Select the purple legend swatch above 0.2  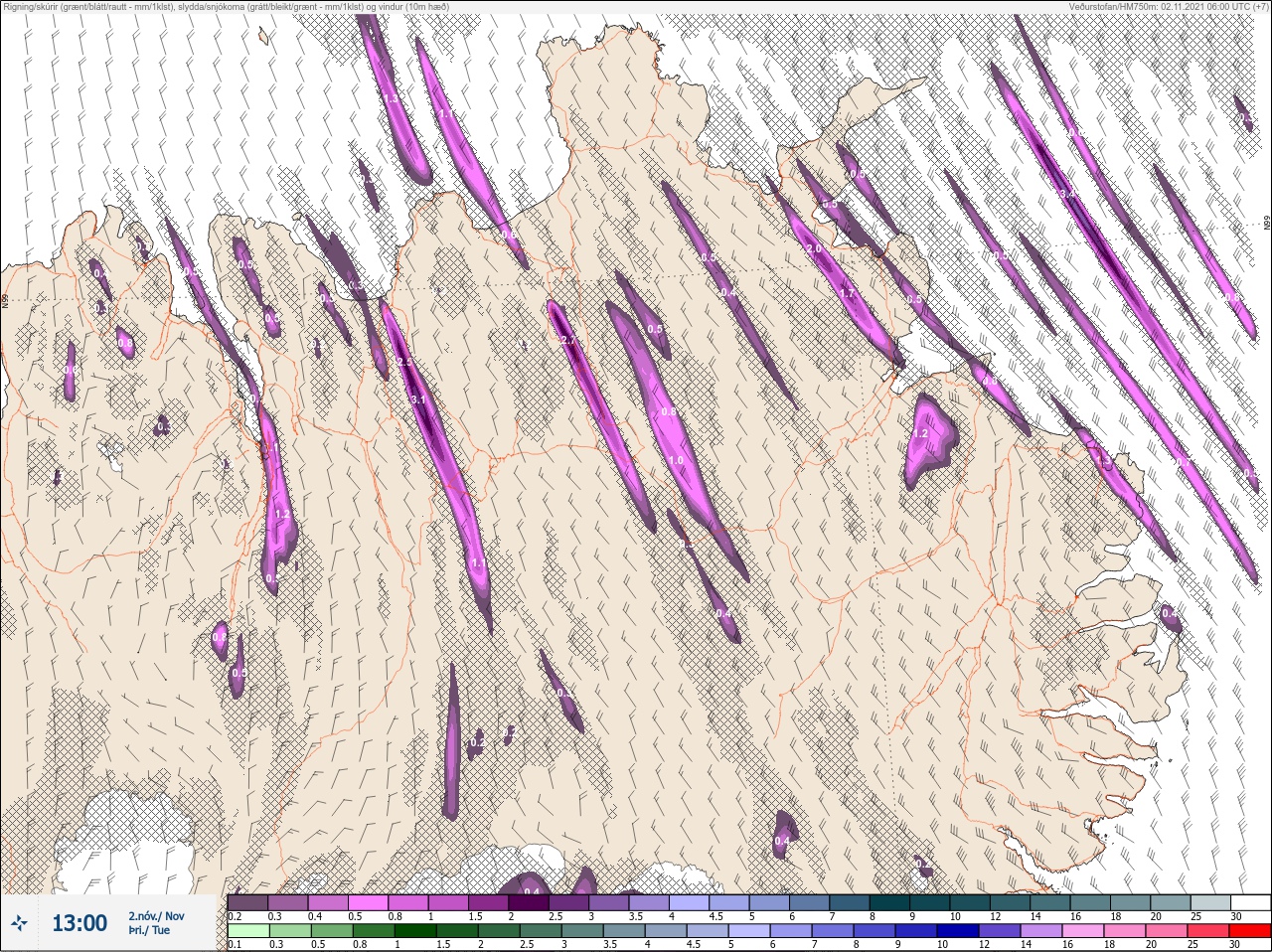(247, 902)
